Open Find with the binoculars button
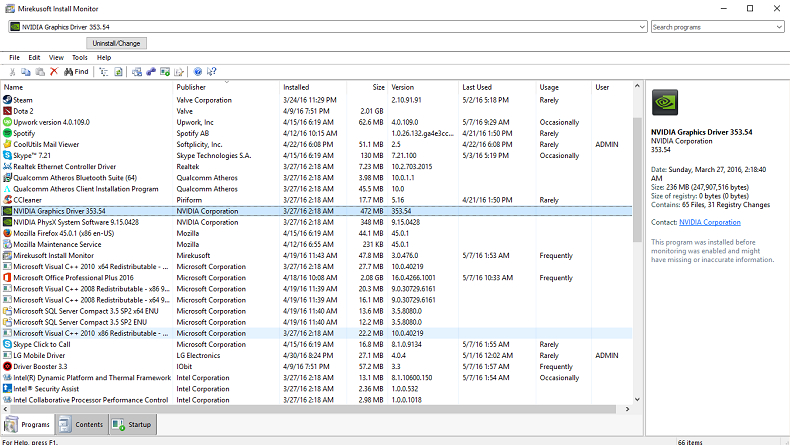 pos(76,72)
